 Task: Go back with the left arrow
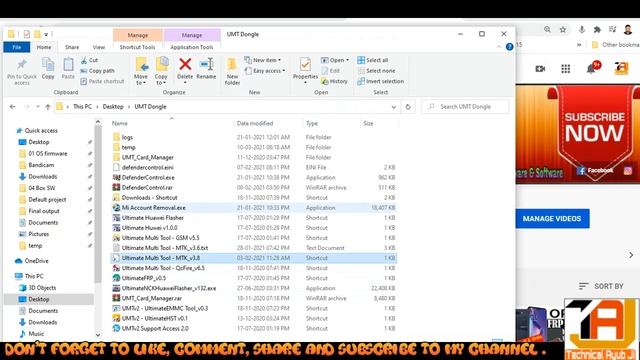13,107
